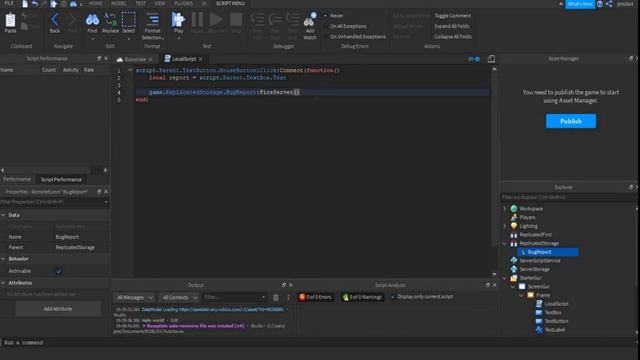Undock the Script Performance panel
This screenshot has width=640, height=360.
coord(99,58)
